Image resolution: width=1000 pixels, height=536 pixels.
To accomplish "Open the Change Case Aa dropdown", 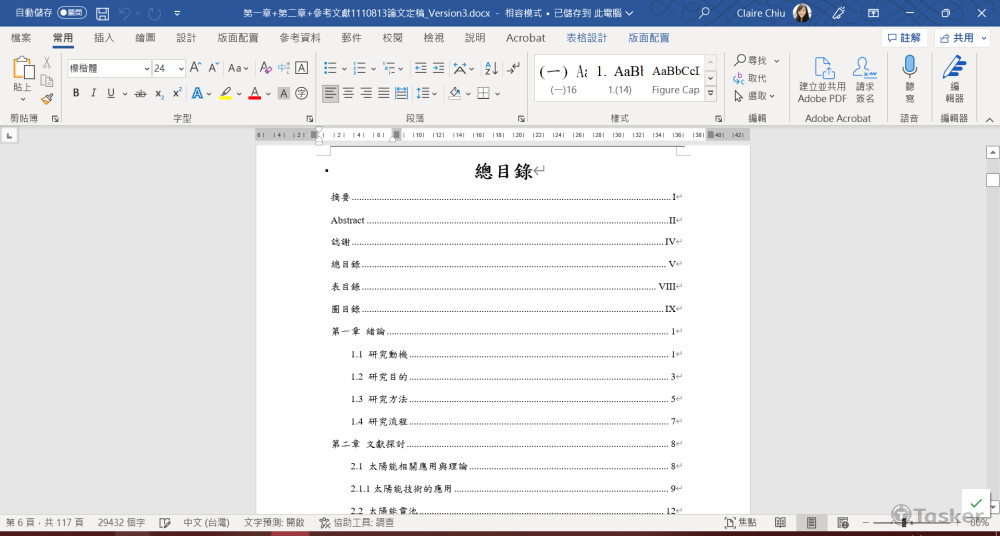I will 239,68.
